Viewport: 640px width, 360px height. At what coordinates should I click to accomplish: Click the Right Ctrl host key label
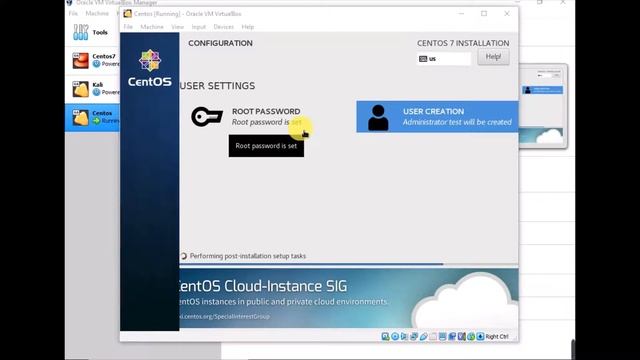tap(497, 337)
